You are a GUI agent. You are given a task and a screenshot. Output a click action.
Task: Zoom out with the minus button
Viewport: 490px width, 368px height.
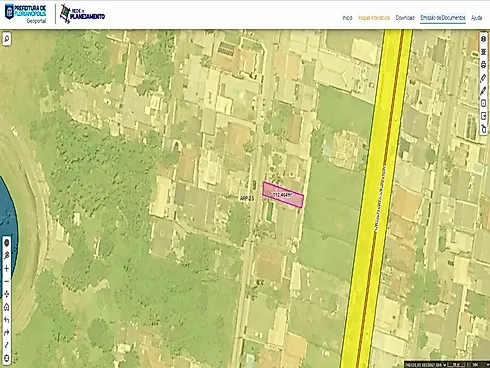pos(6,281)
